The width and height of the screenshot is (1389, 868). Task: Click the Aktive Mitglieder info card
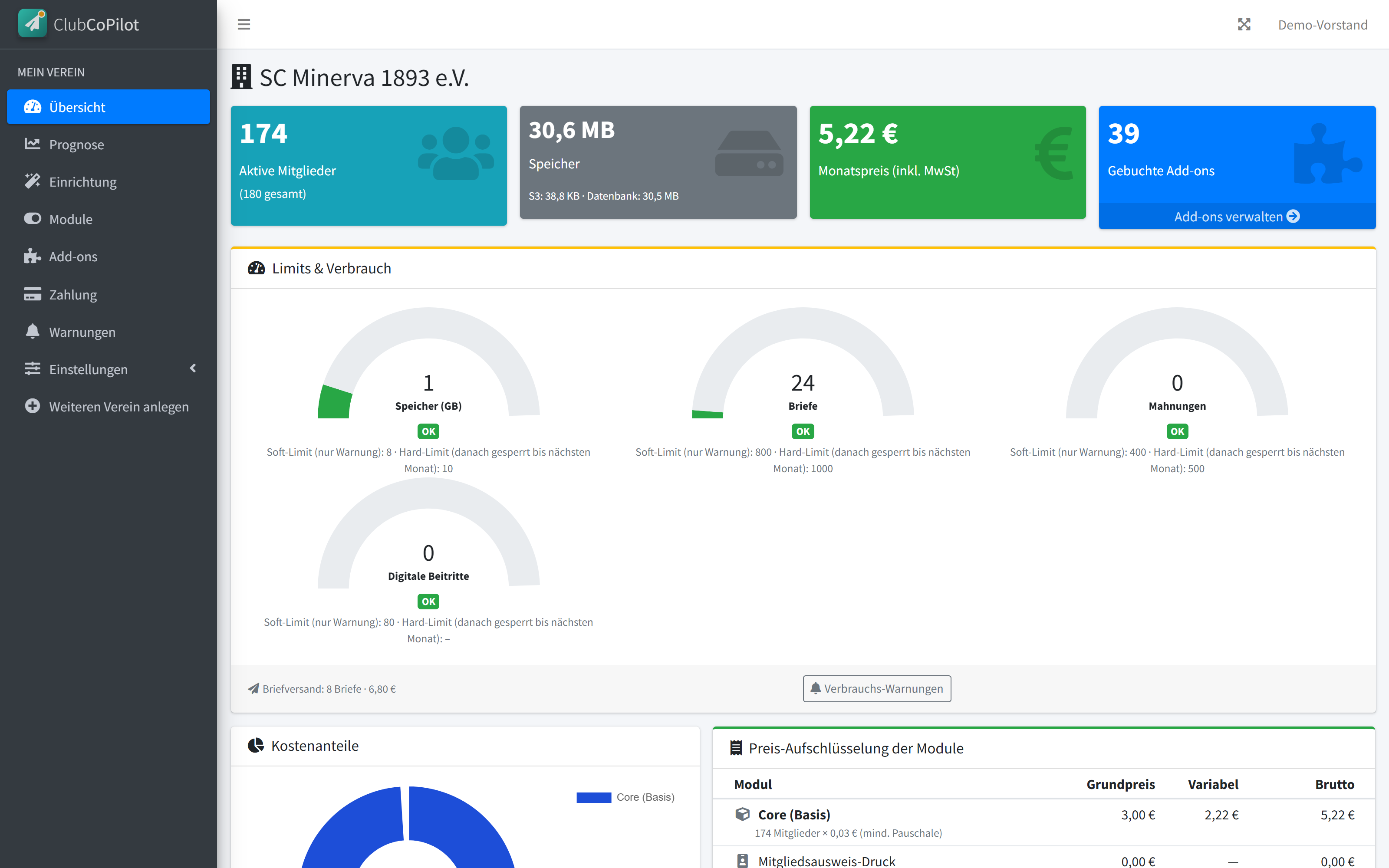coord(369,165)
